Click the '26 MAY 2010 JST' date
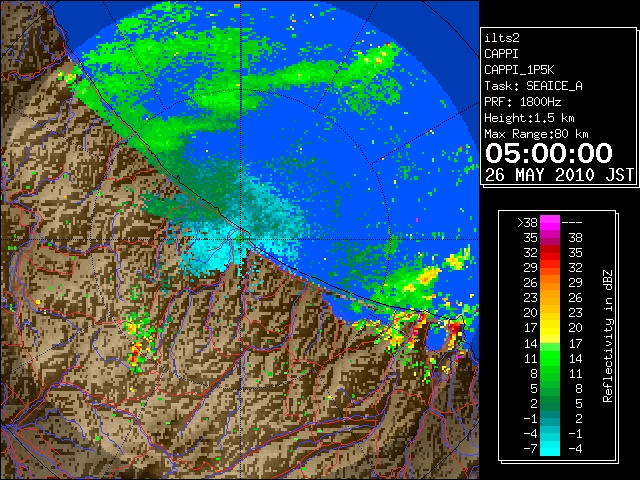Viewport: 640px width, 480px height. (x=559, y=175)
